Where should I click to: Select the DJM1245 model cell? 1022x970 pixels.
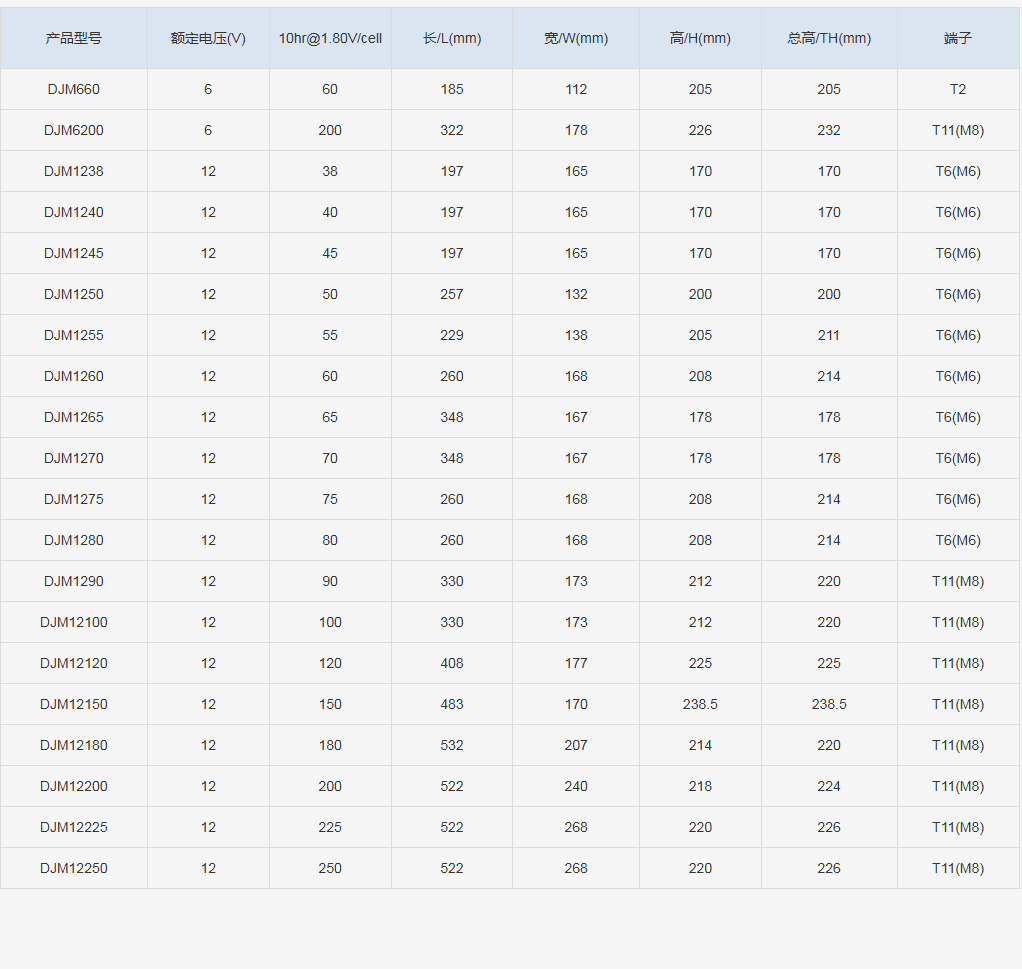coord(74,254)
